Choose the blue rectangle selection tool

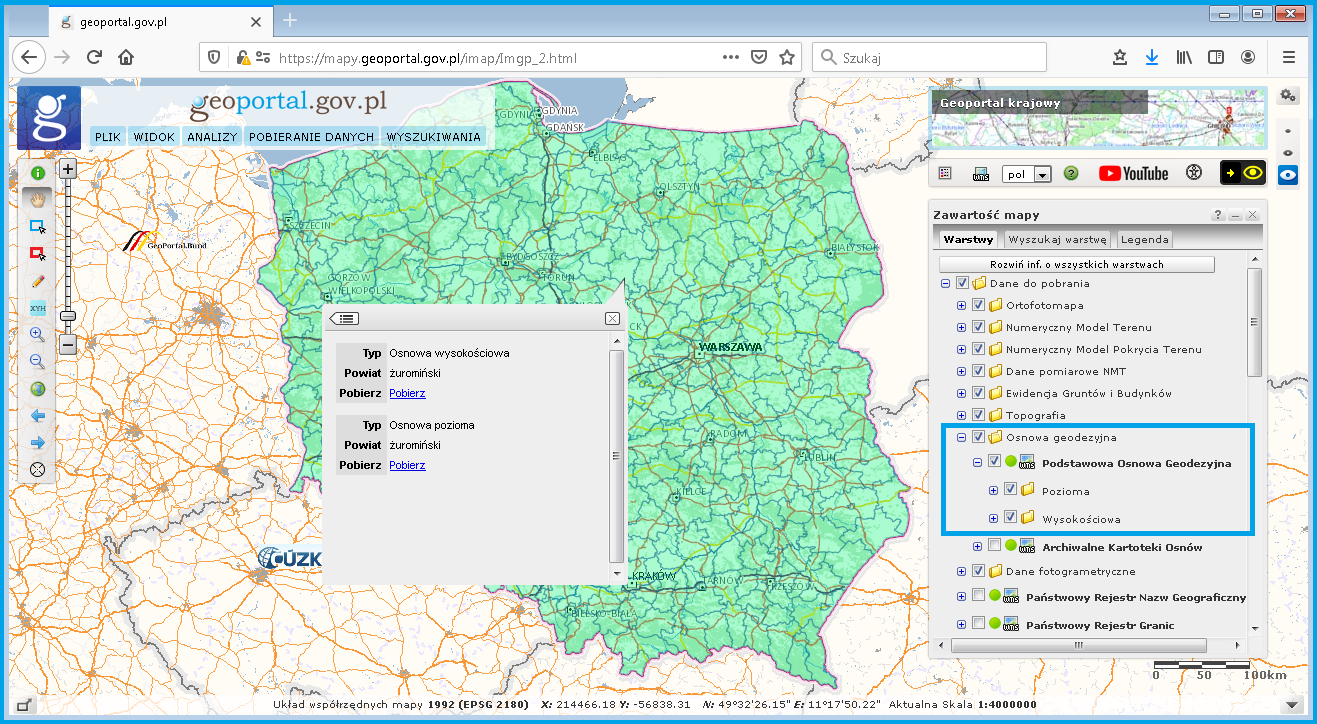38,227
